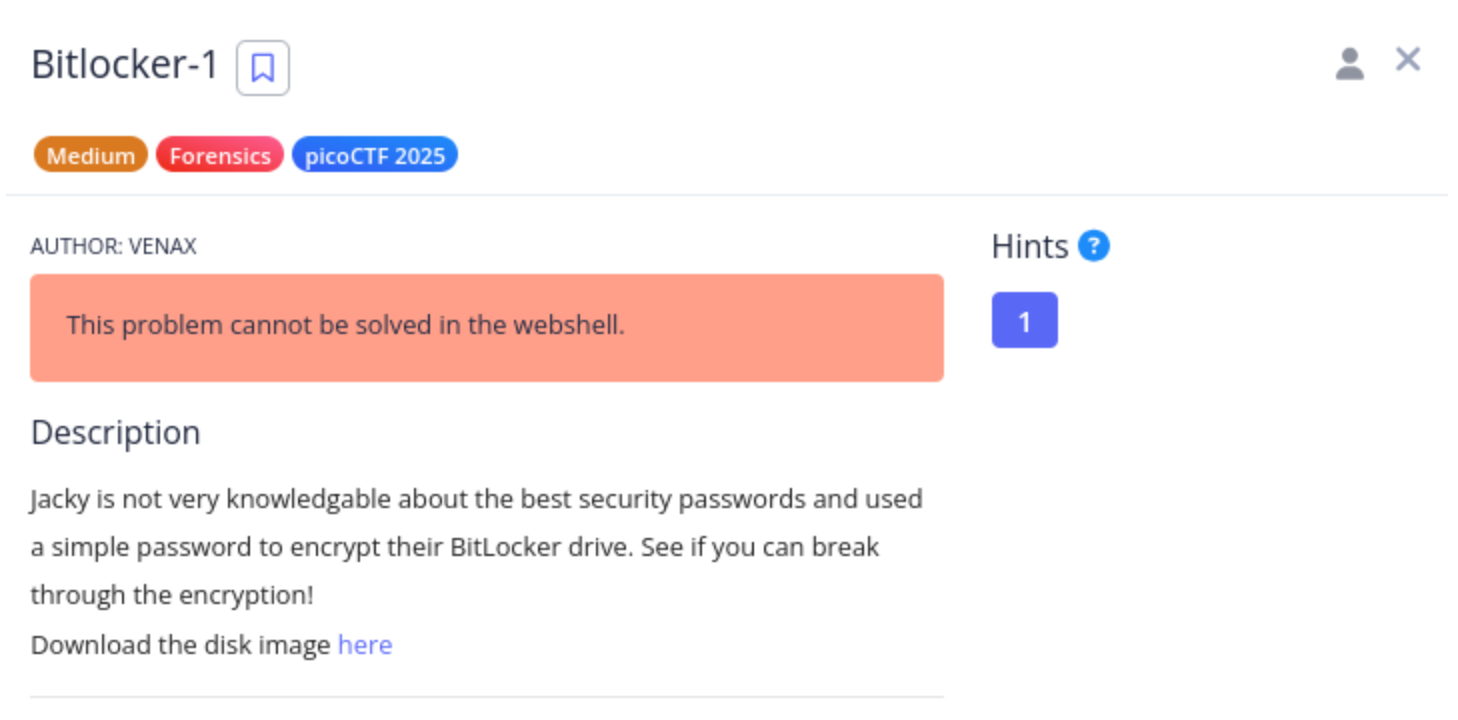
Task: Open the "here" disk image download link
Action: coord(365,645)
